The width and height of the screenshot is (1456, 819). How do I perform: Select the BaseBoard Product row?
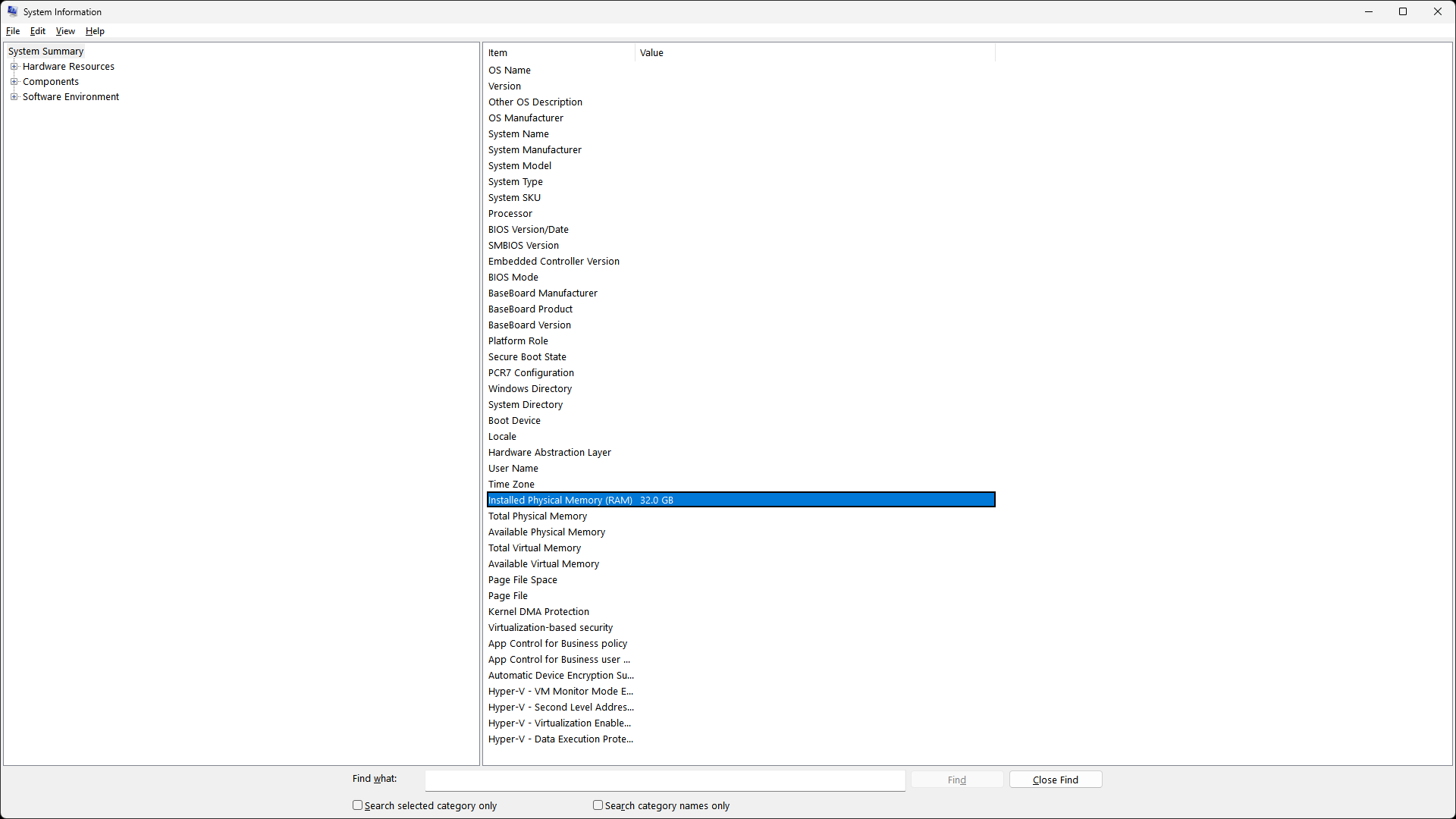click(x=741, y=309)
